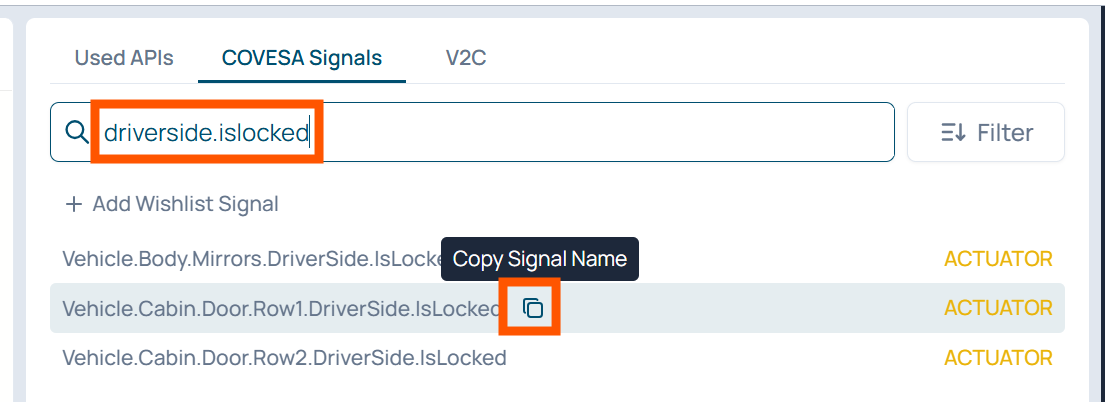Open the V2C tab
The image size is (1105, 402).
pos(466,58)
